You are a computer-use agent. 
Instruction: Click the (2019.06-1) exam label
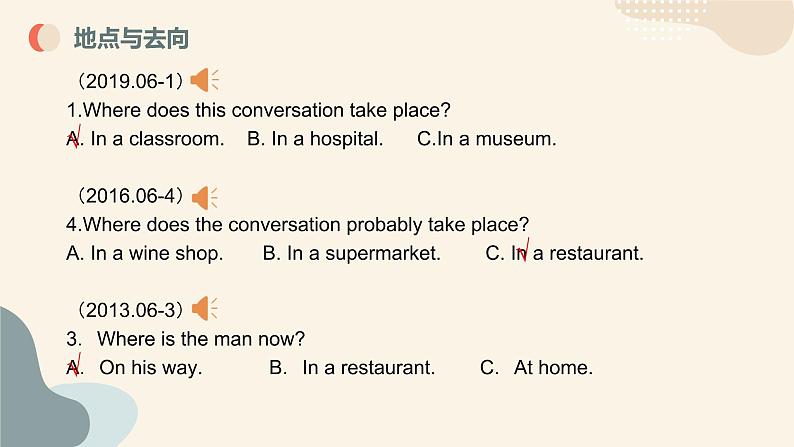(x=130, y=81)
